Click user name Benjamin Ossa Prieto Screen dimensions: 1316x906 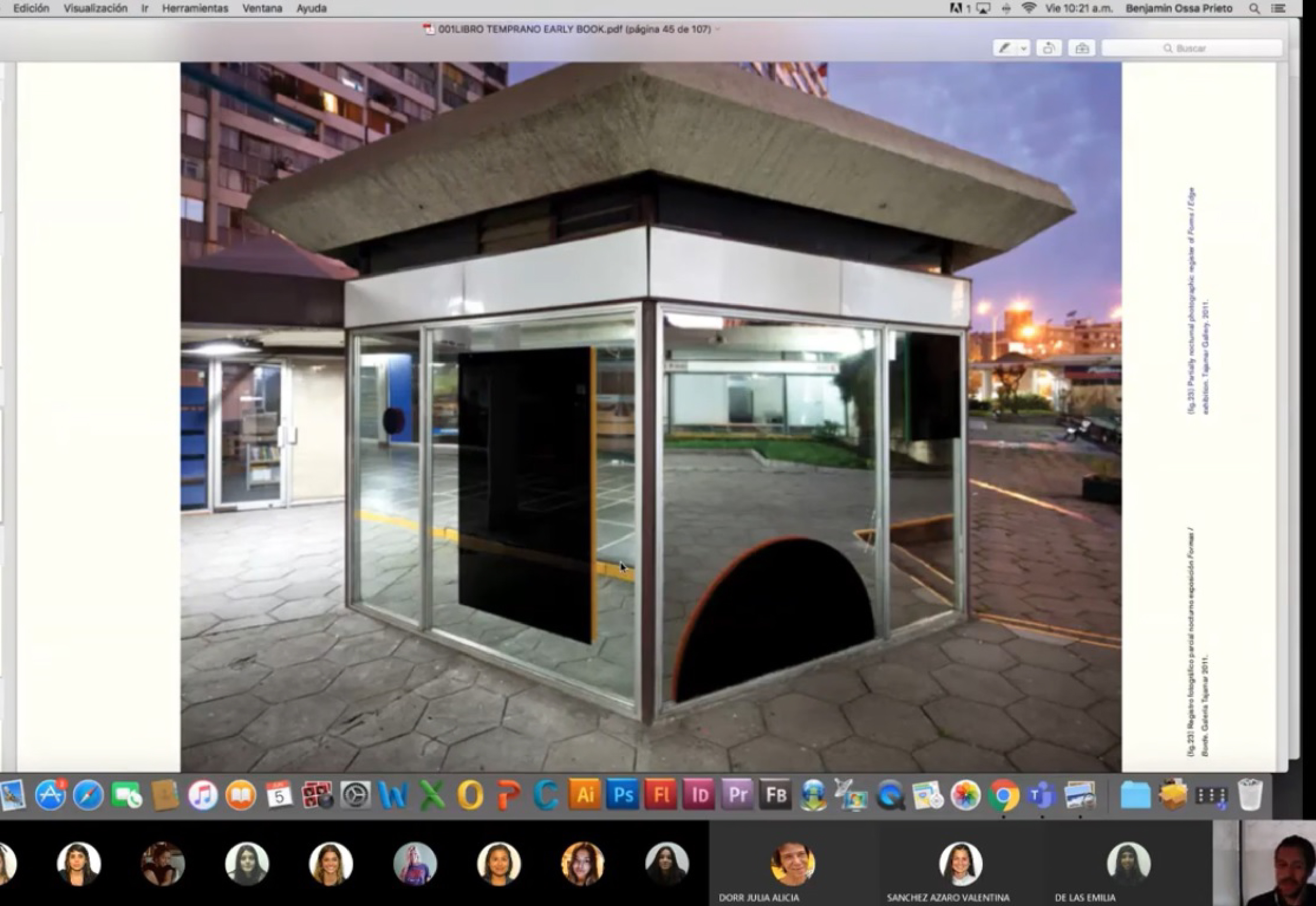[x=1179, y=8]
